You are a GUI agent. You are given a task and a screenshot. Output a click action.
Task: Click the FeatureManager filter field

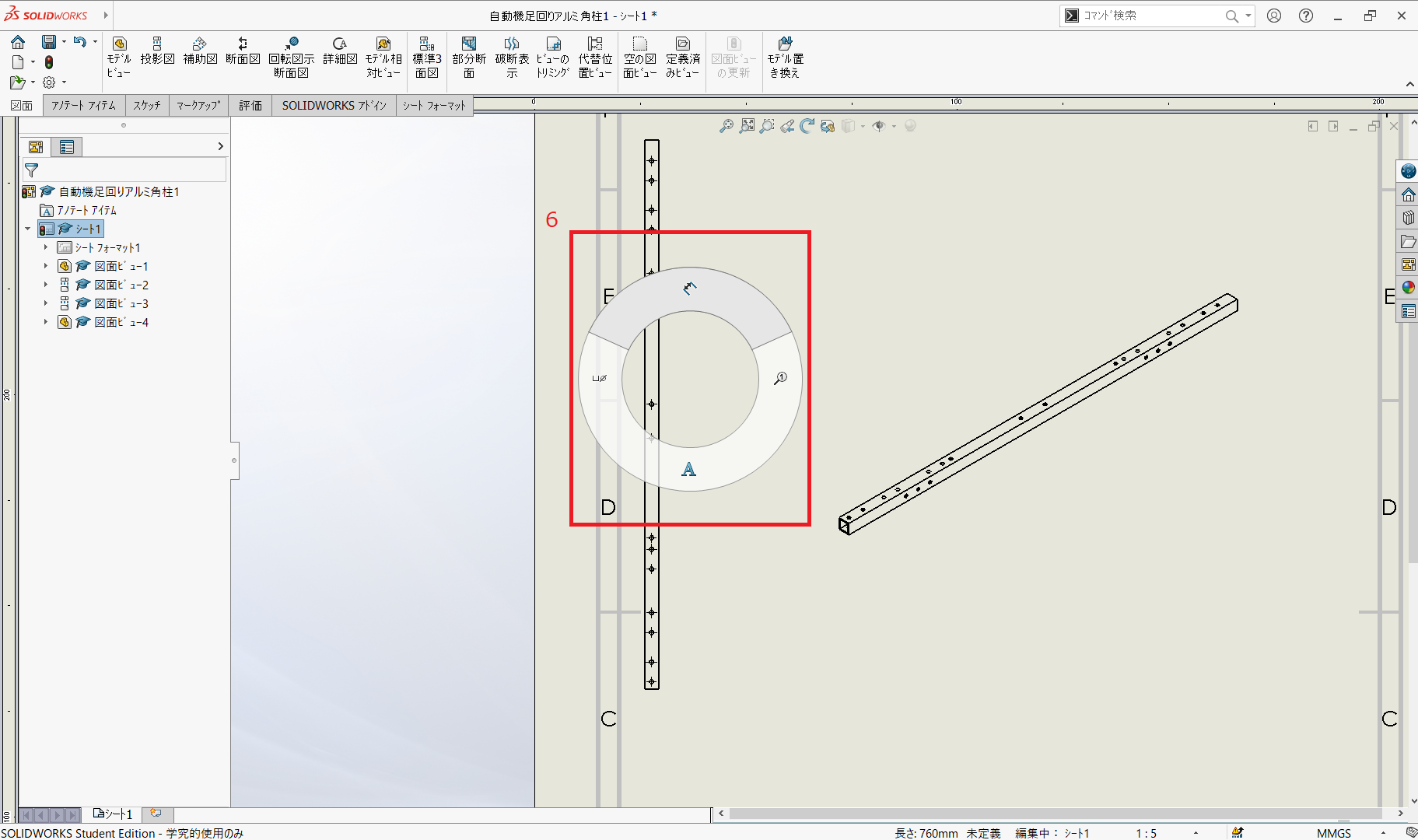point(124,170)
